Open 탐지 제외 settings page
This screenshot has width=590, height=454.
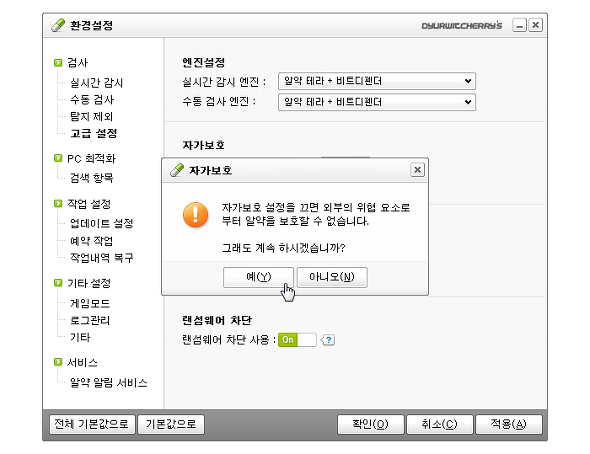pos(91,116)
